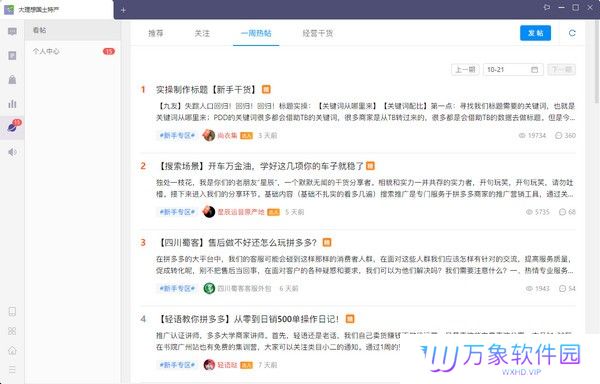Open the speaker announcements icon
Screen dimensions: 600x384
point(12,152)
